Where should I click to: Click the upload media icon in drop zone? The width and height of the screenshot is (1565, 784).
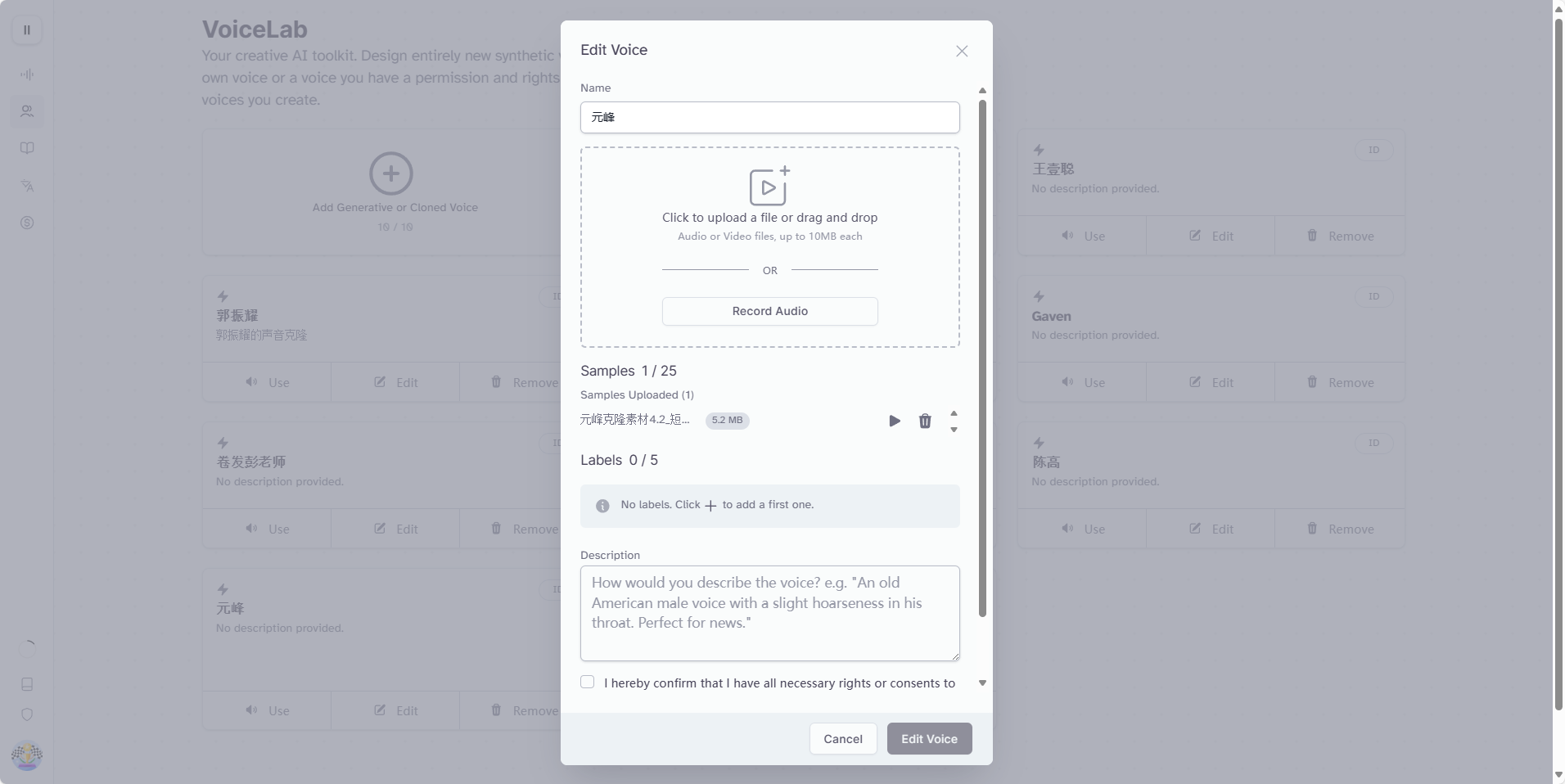tap(769, 186)
